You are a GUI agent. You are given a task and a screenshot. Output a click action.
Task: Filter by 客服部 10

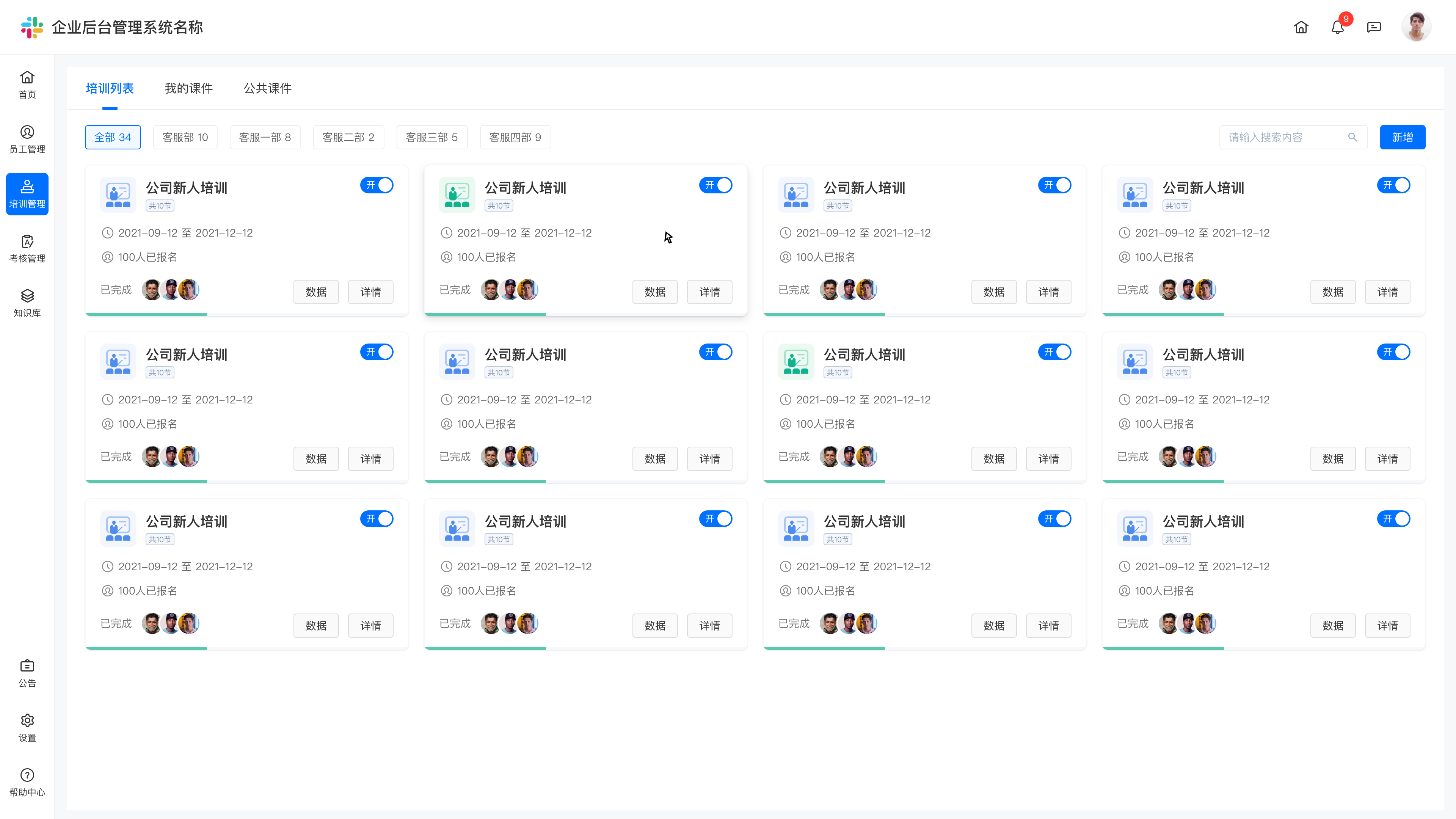(x=185, y=137)
